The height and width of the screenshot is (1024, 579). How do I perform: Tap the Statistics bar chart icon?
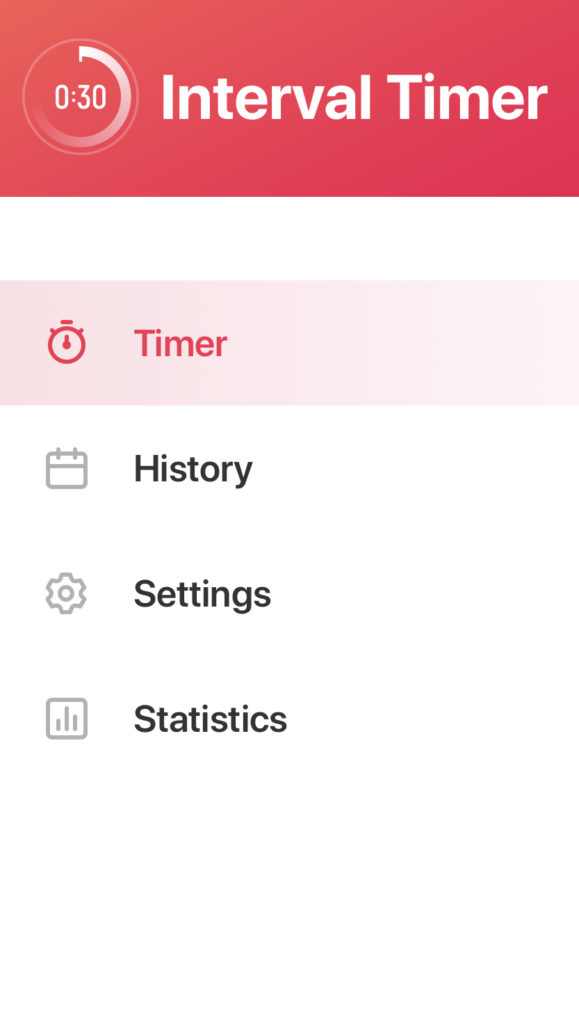coord(67,718)
